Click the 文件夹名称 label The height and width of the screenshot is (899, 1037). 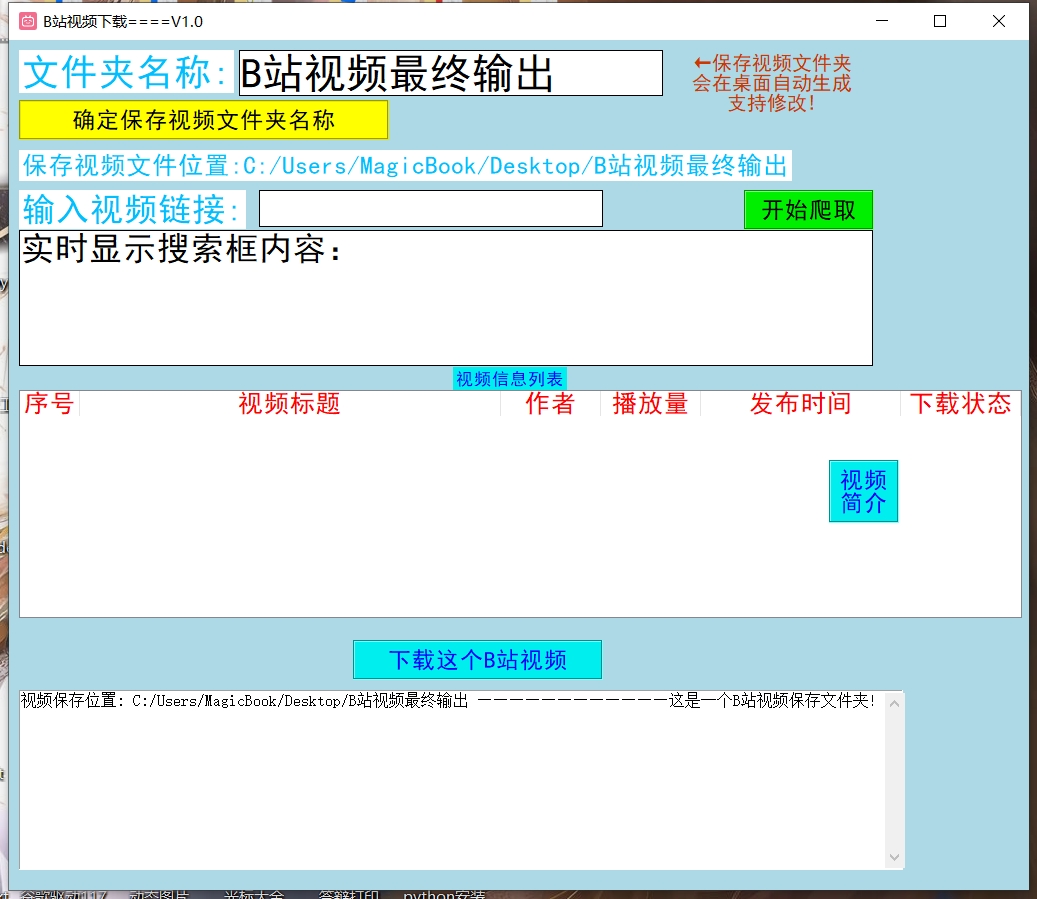[x=126, y=71]
